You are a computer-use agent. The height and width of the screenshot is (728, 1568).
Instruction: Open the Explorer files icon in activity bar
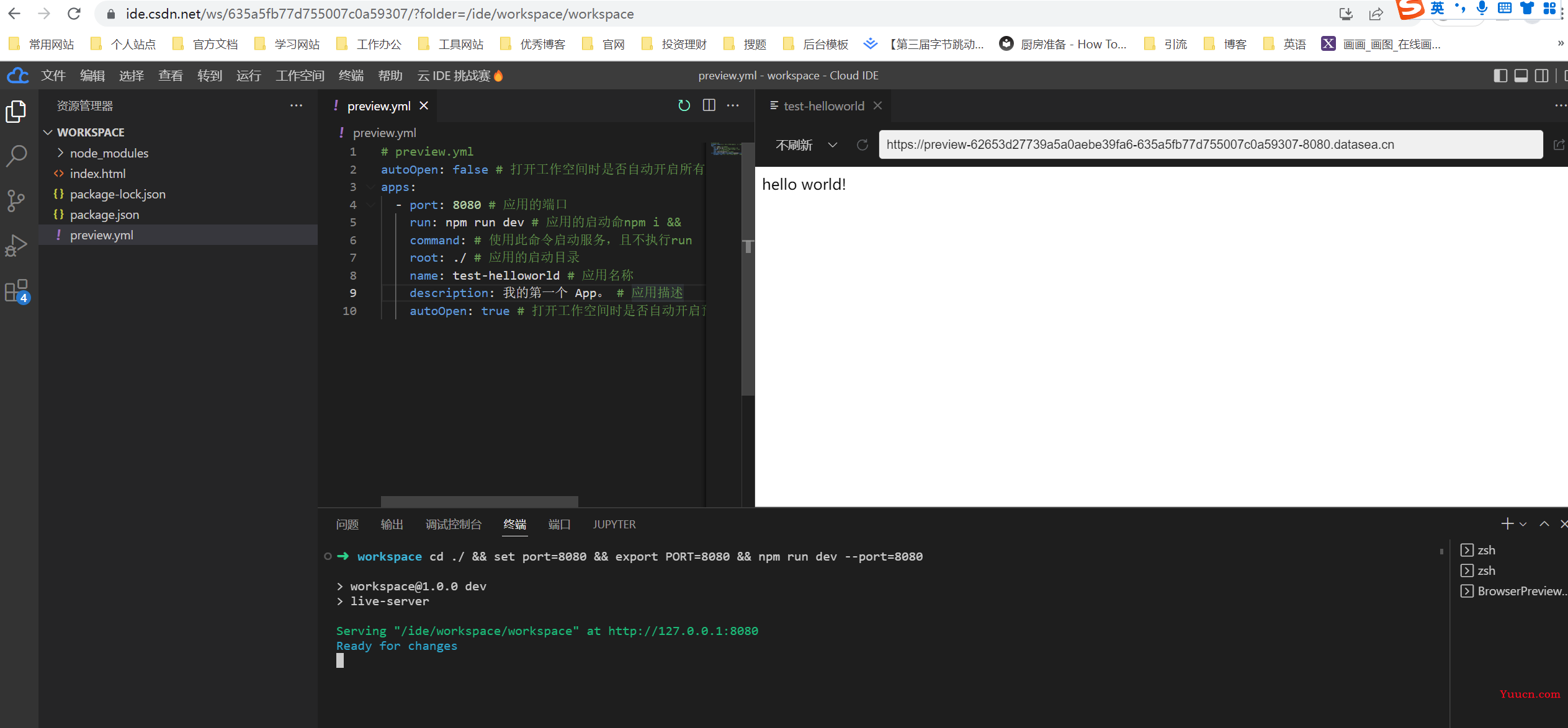[16, 112]
